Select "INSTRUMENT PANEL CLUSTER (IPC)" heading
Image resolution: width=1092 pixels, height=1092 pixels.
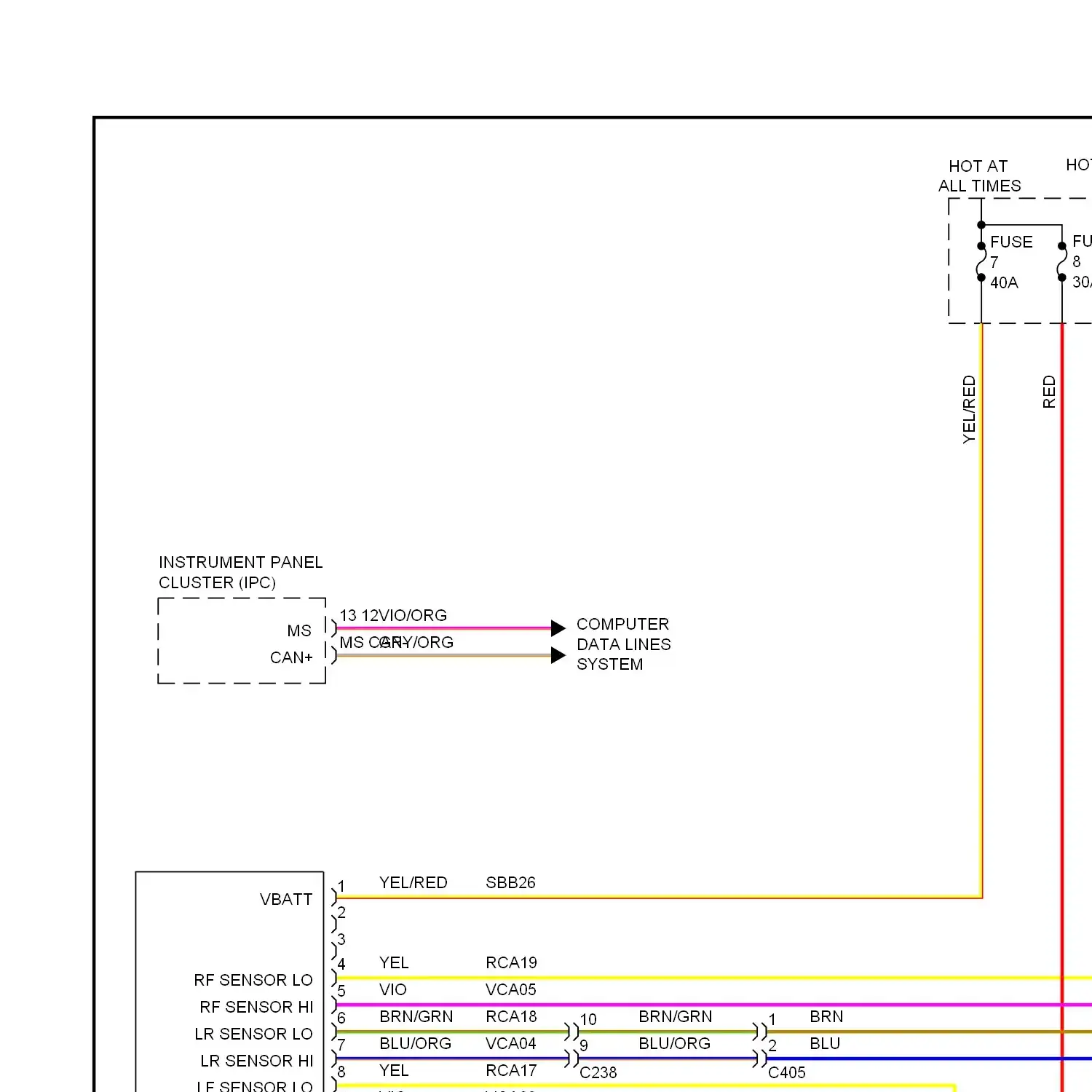tap(241, 572)
